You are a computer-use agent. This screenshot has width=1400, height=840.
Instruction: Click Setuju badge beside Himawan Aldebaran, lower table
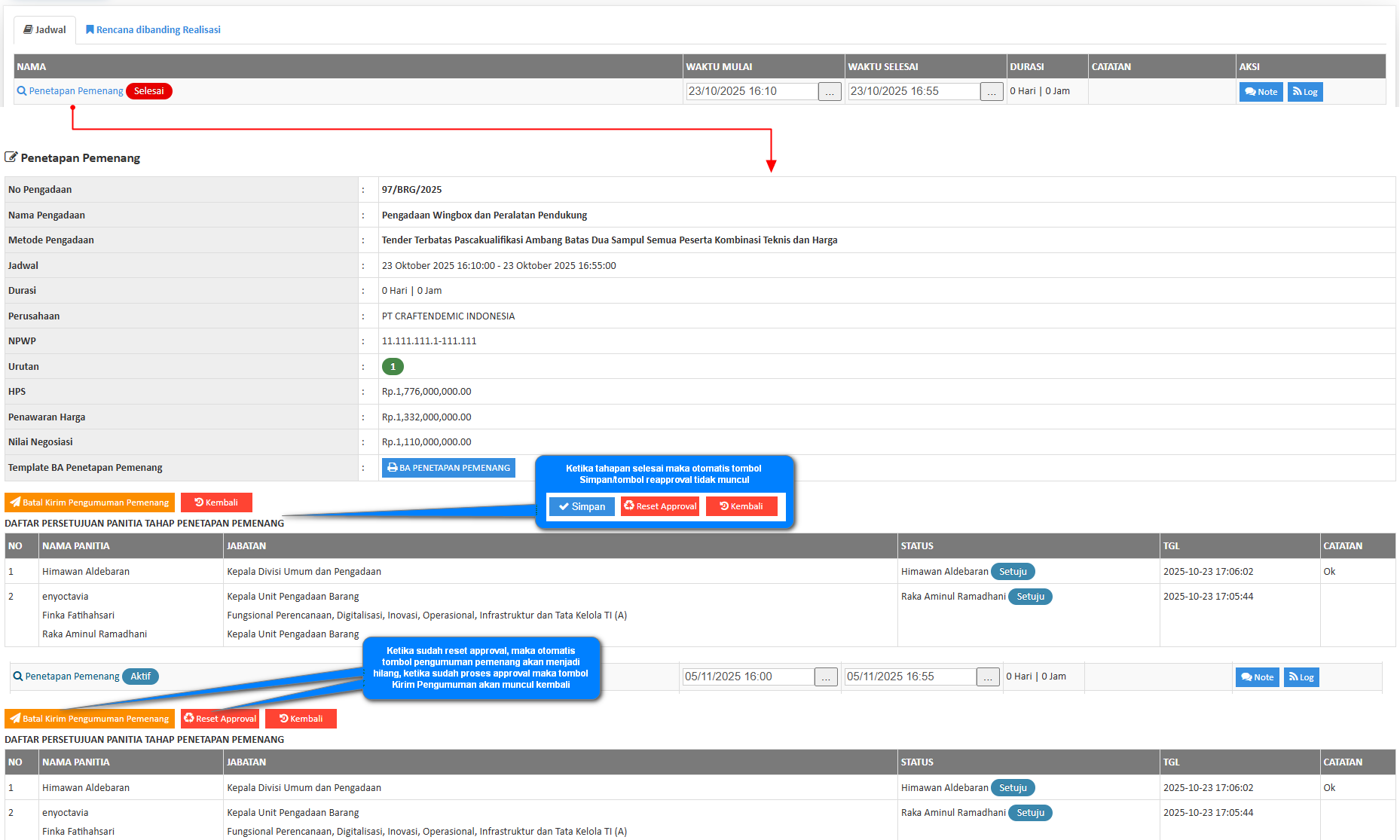1013,788
